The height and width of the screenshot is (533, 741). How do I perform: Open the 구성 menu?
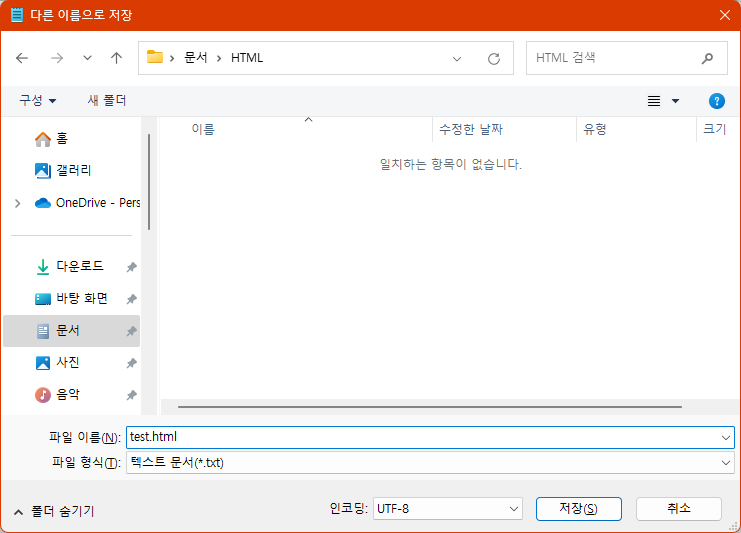pyautogui.click(x=37, y=100)
